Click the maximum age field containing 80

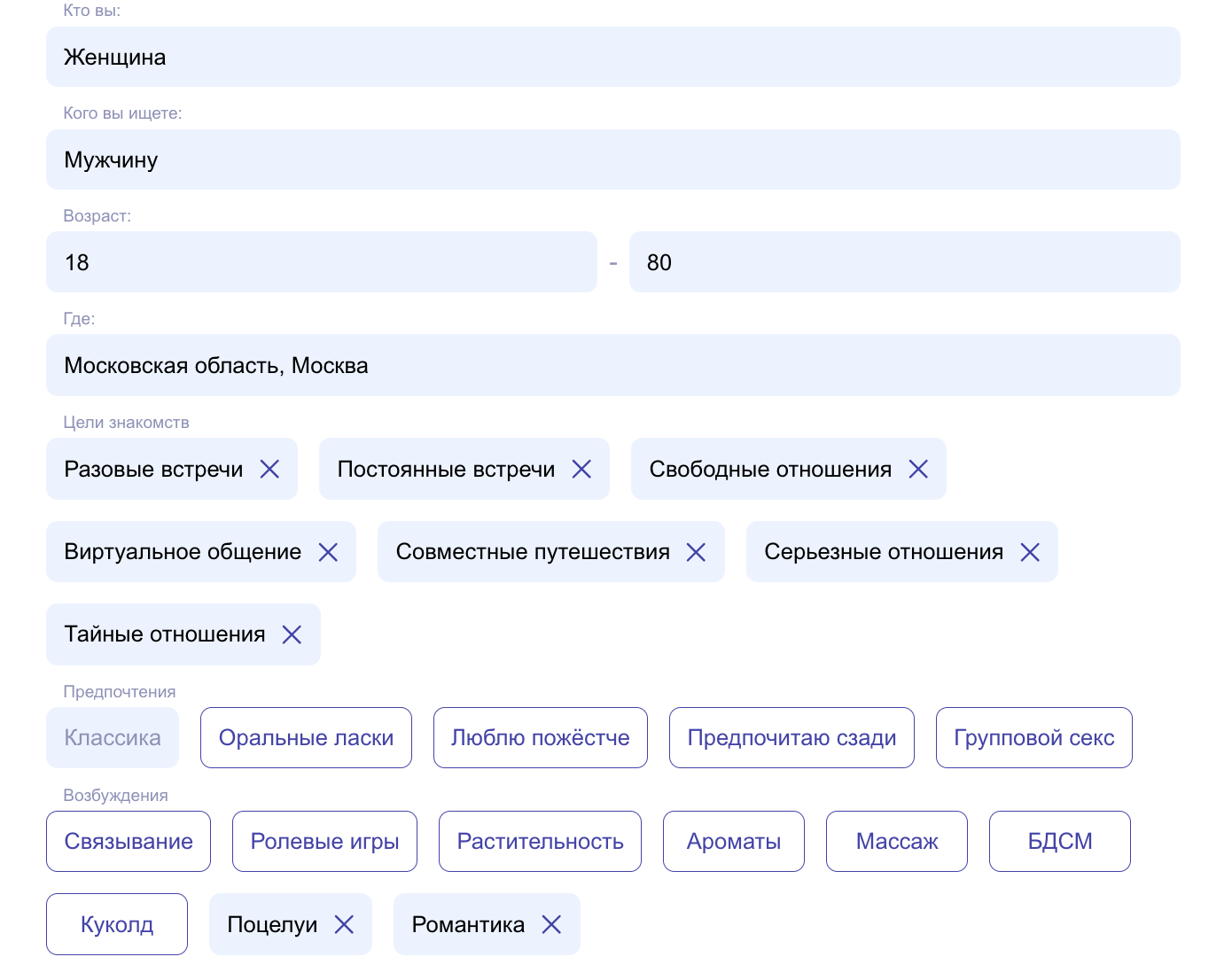pyautogui.click(x=904, y=261)
